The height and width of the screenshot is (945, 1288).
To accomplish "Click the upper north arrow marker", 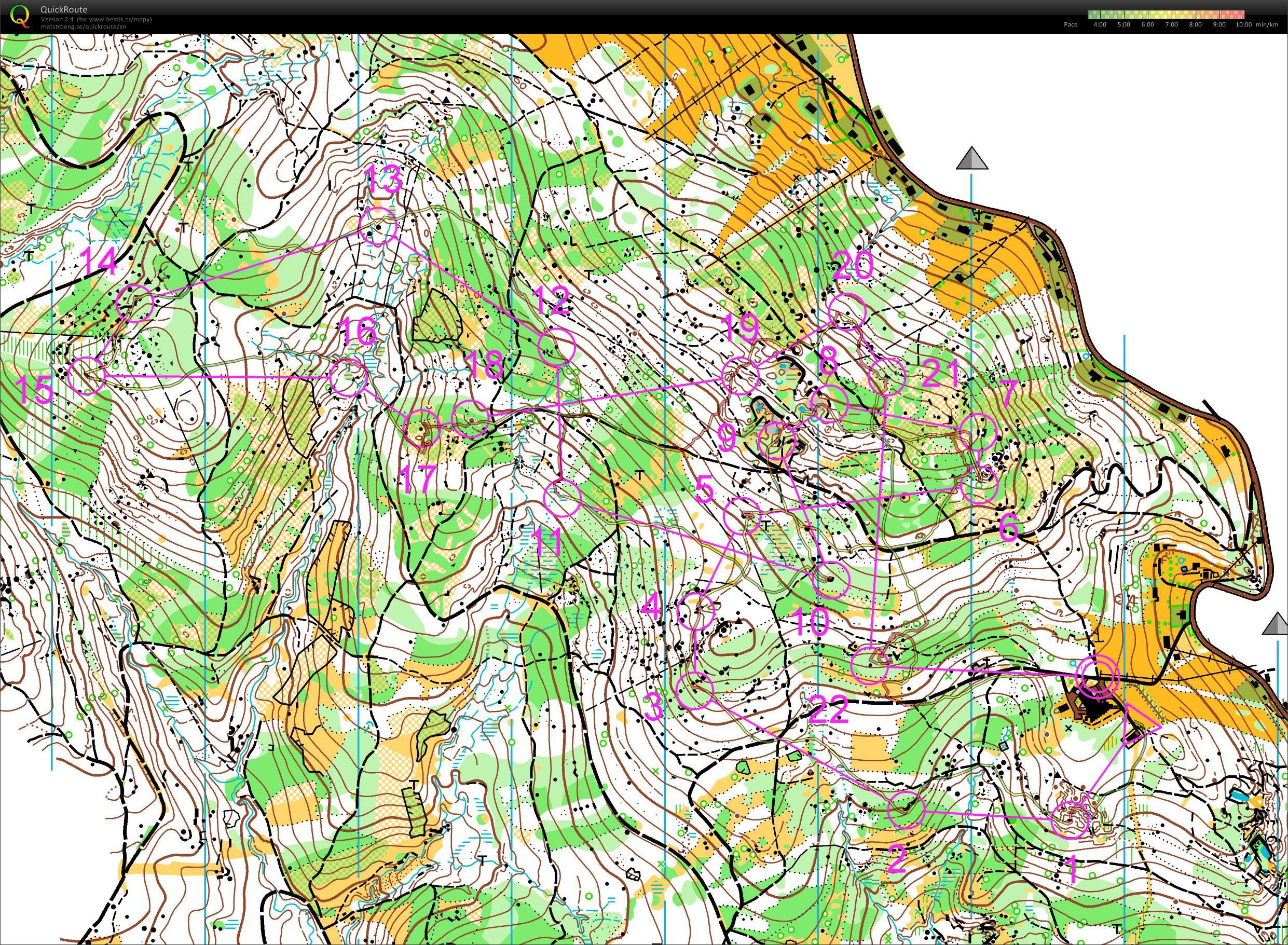I will pyautogui.click(x=972, y=158).
